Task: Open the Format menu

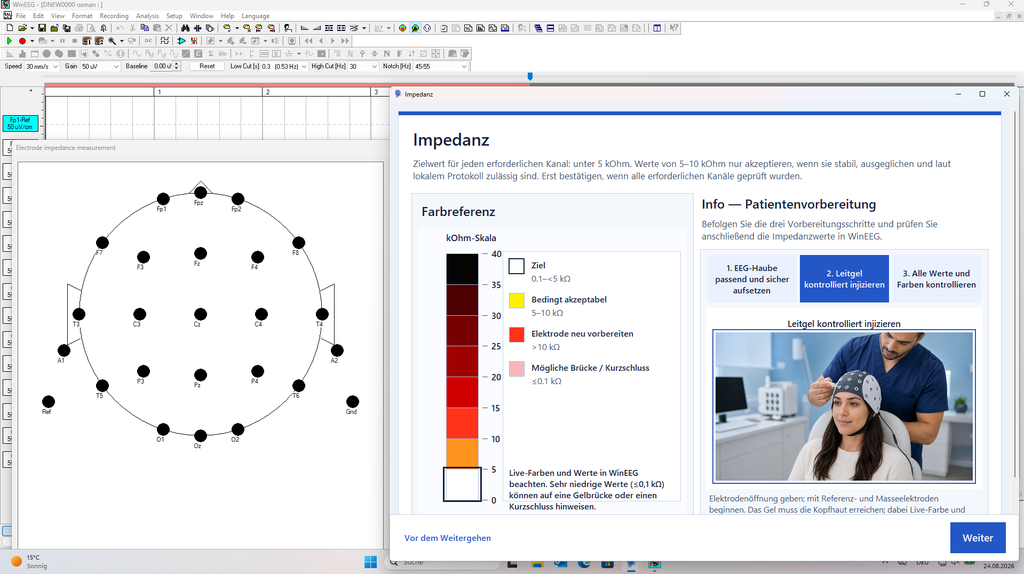Action: coord(82,16)
